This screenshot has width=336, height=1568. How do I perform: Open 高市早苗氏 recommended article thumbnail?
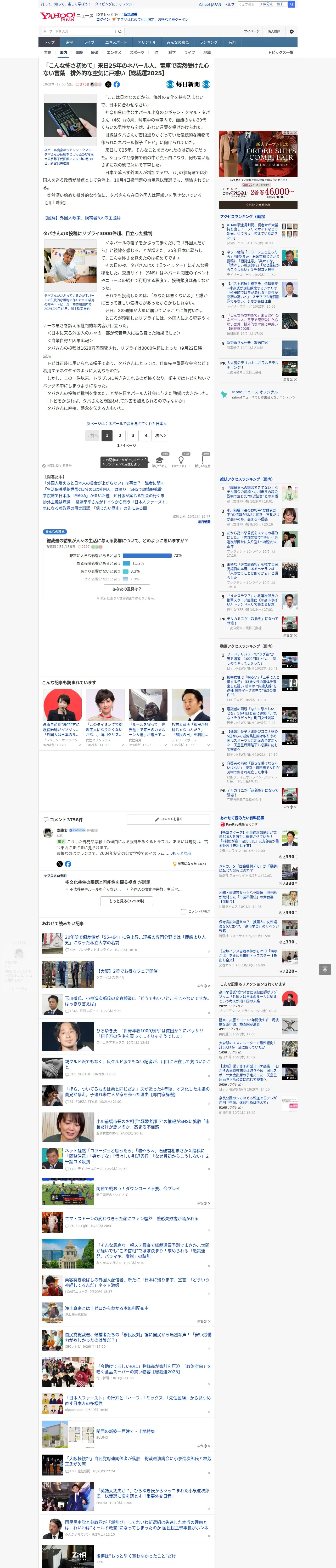pyautogui.click(x=62, y=705)
